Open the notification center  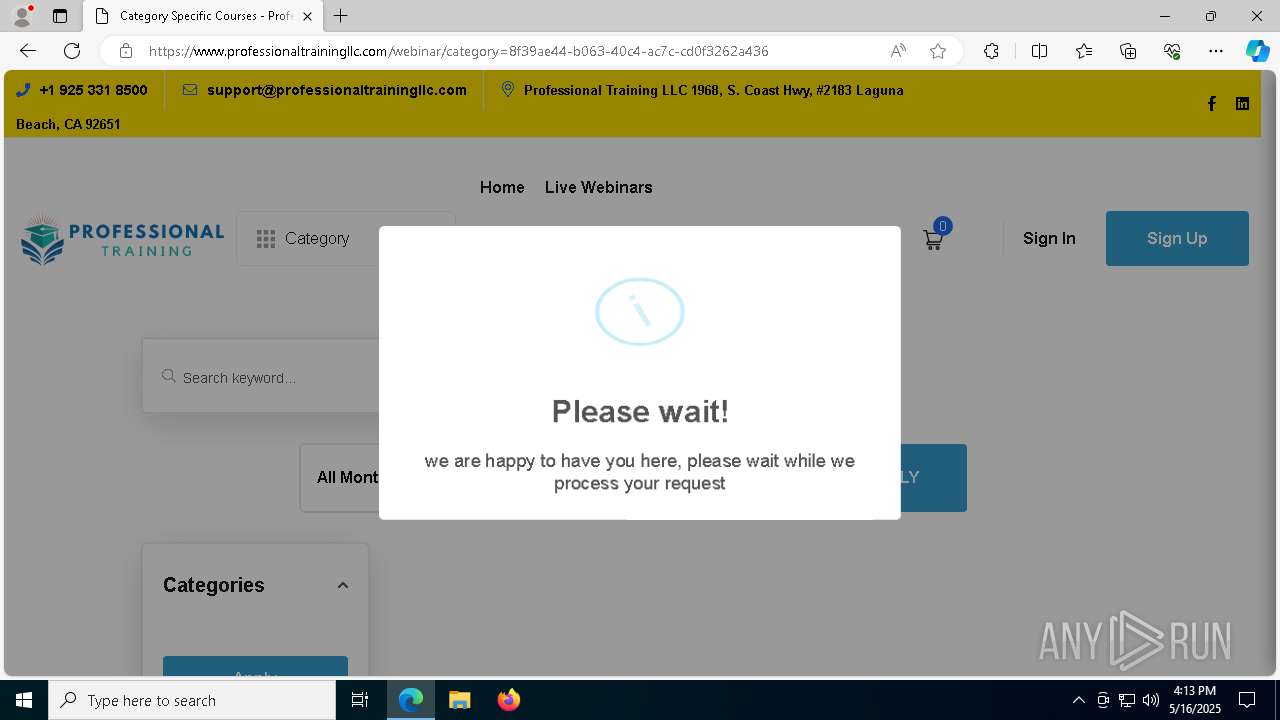coord(1247,700)
